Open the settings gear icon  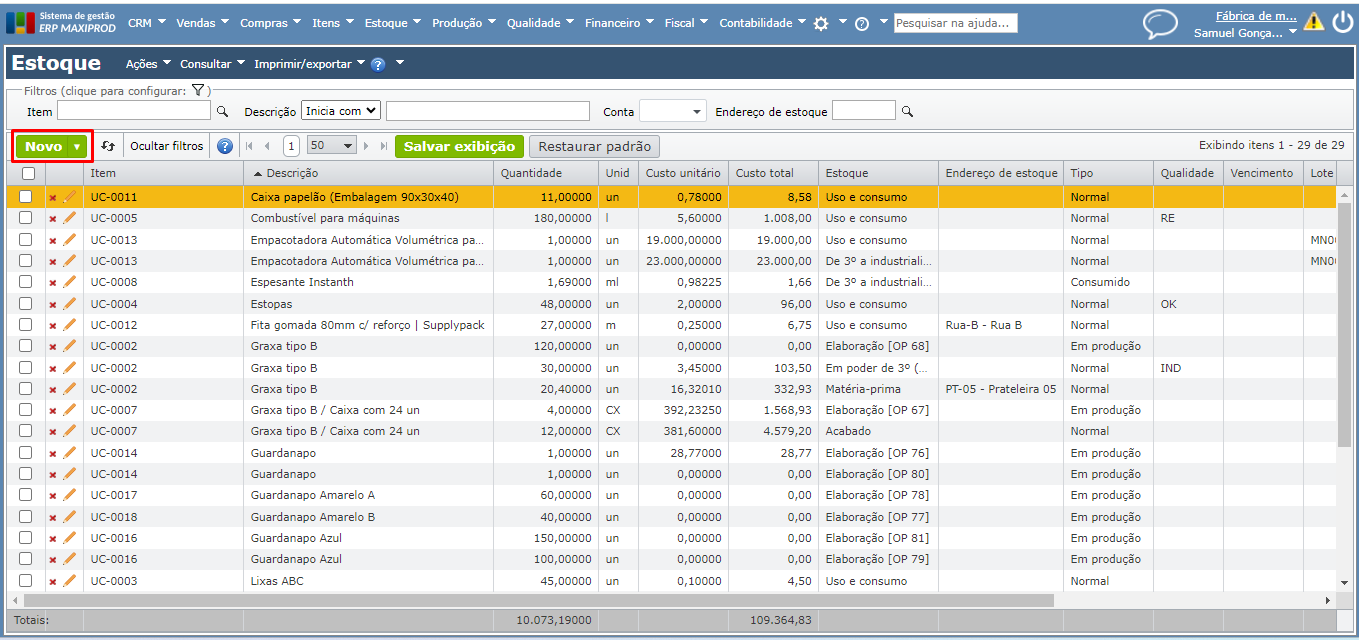pos(821,23)
